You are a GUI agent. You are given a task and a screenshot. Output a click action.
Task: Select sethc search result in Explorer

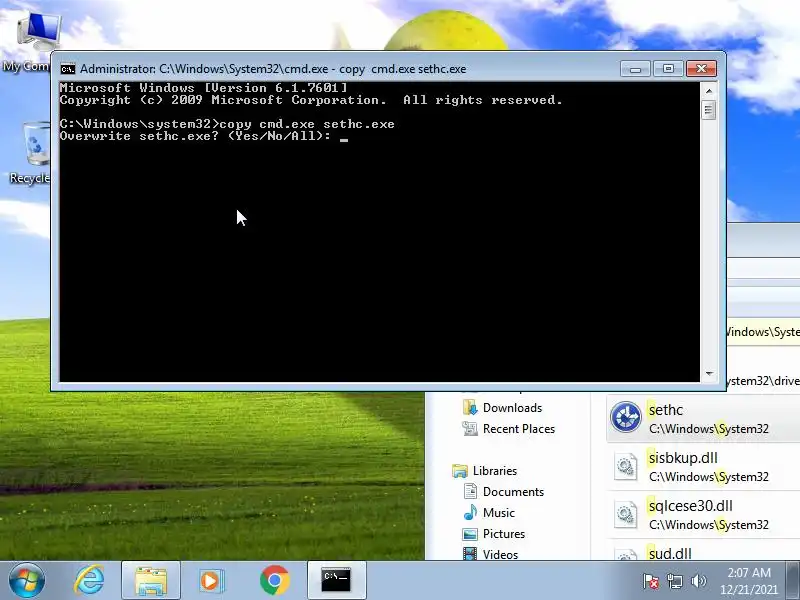pos(703,418)
